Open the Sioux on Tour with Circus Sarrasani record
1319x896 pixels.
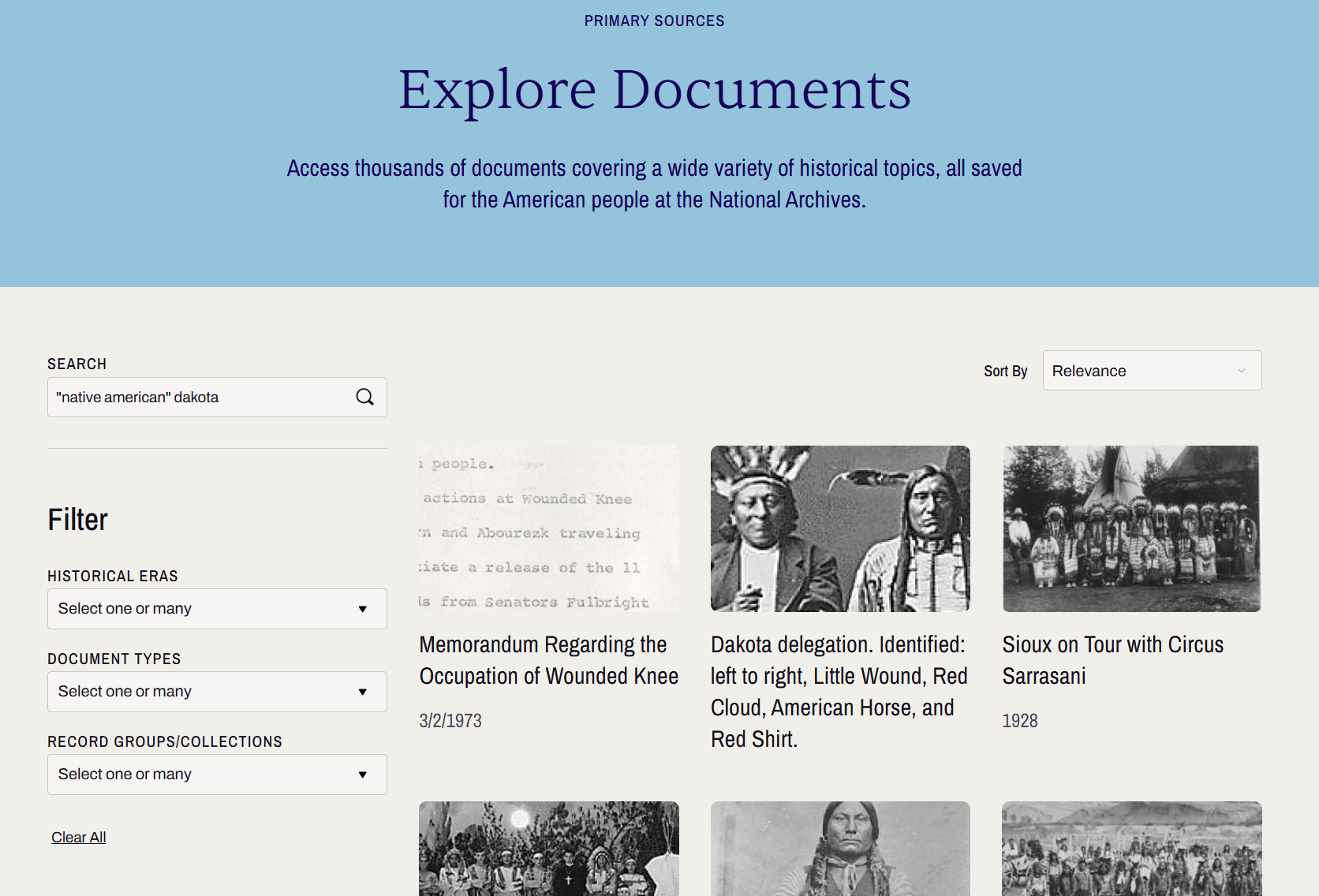coord(1112,659)
